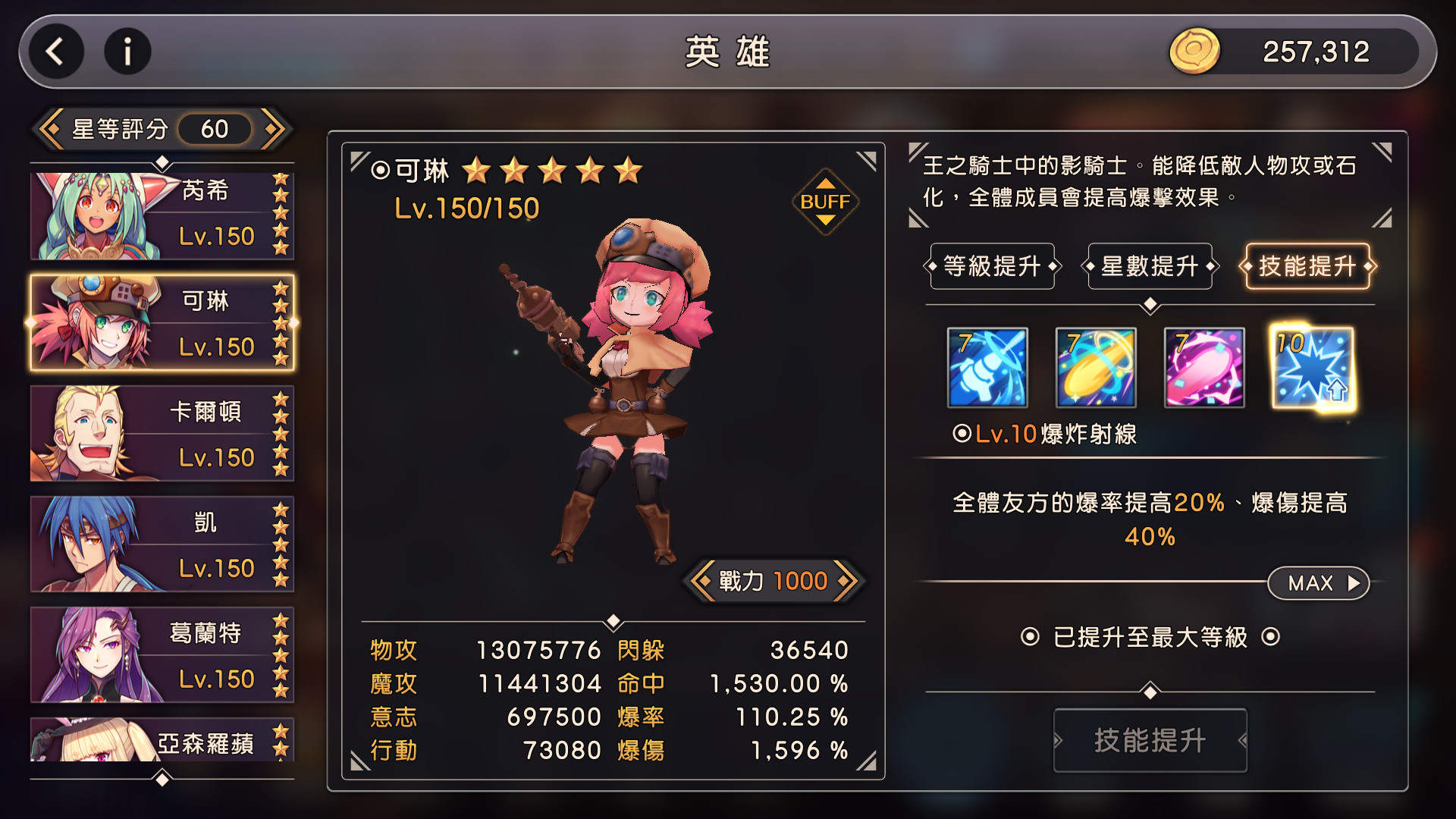Go back with the left arrow icon
Image resolution: width=1456 pixels, height=819 pixels.
[56, 52]
